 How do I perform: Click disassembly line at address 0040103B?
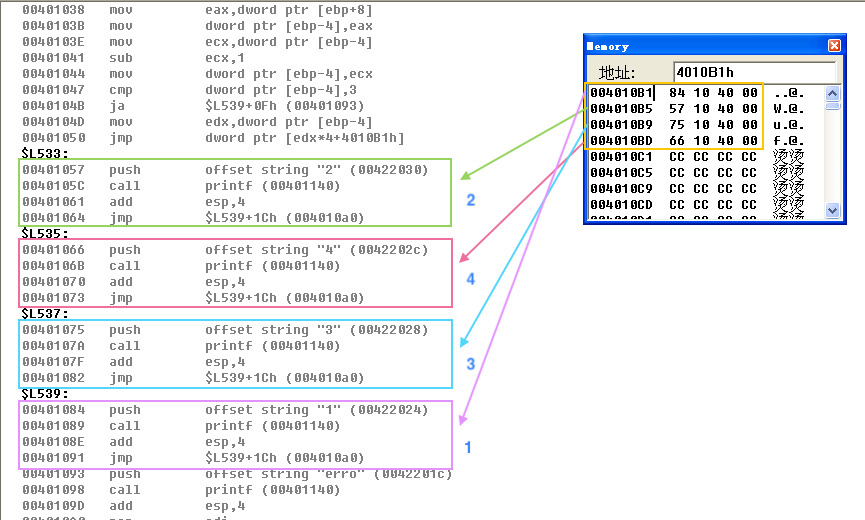pos(197,26)
